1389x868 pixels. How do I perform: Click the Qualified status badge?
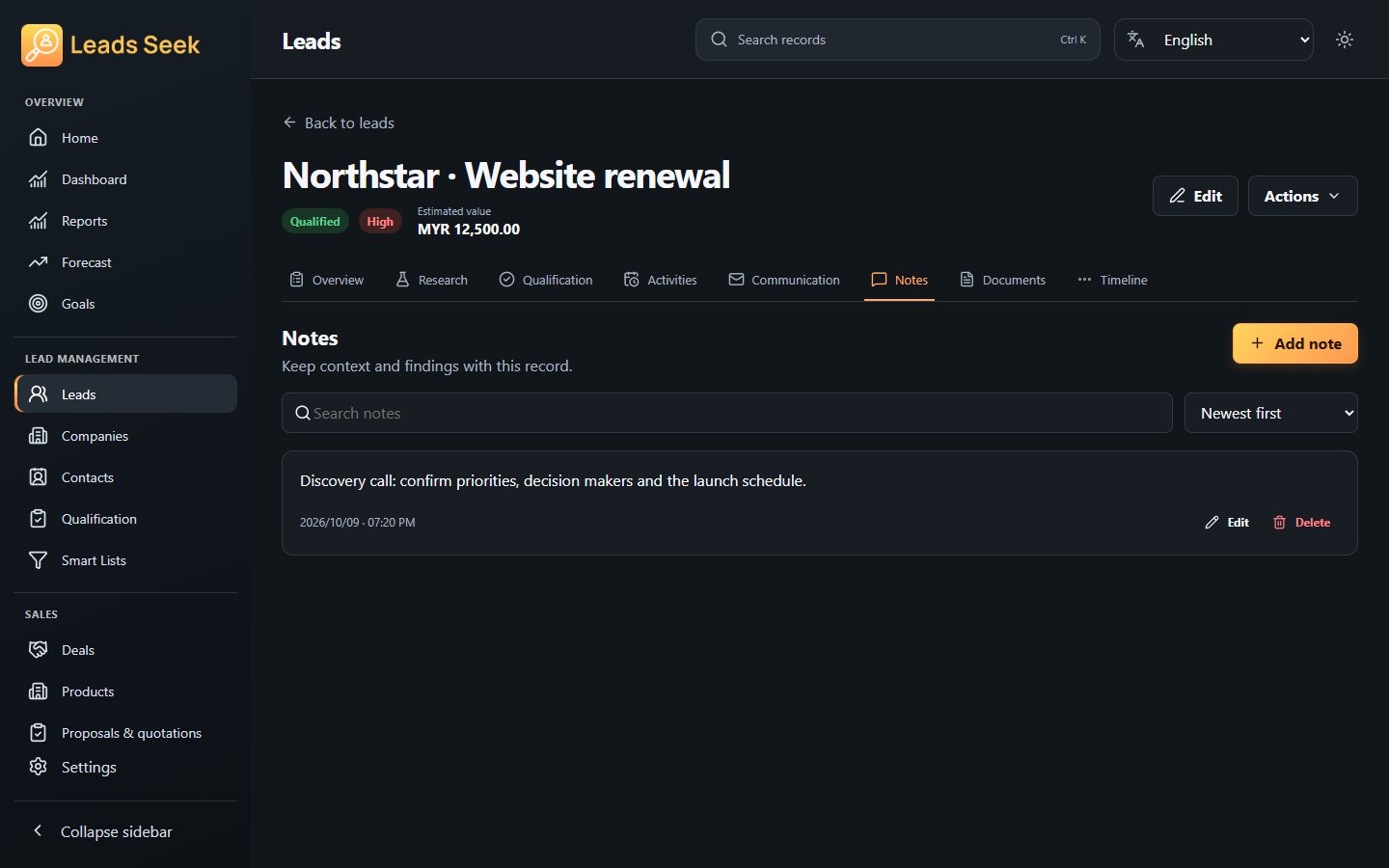[315, 221]
